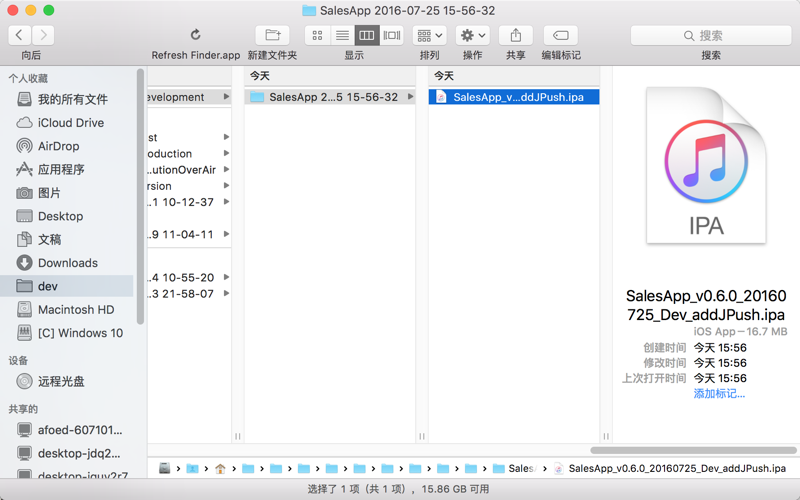Create a new folder using toolbar icon

tap(272, 35)
